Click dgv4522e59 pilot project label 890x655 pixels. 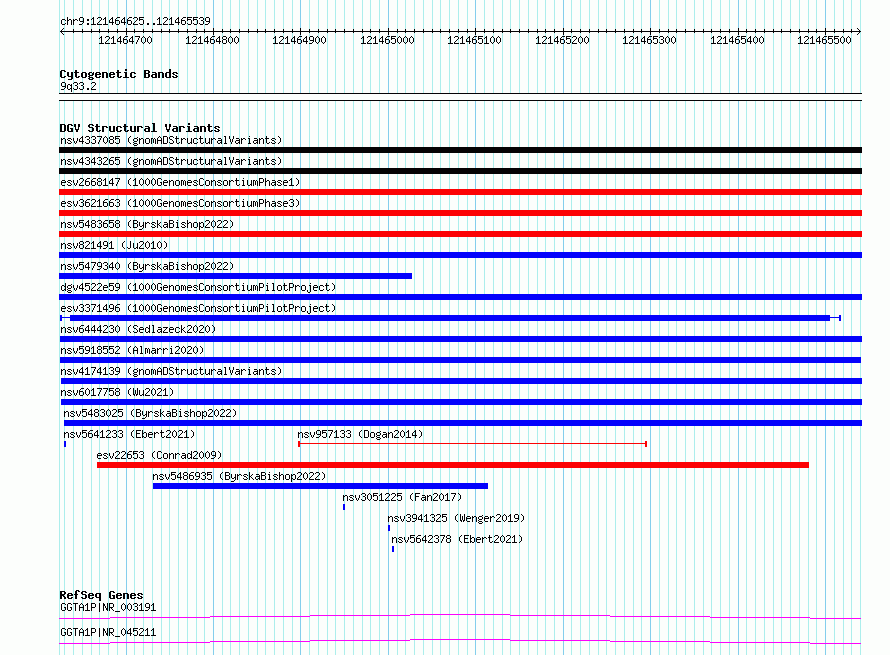pyautogui.click(x=198, y=287)
